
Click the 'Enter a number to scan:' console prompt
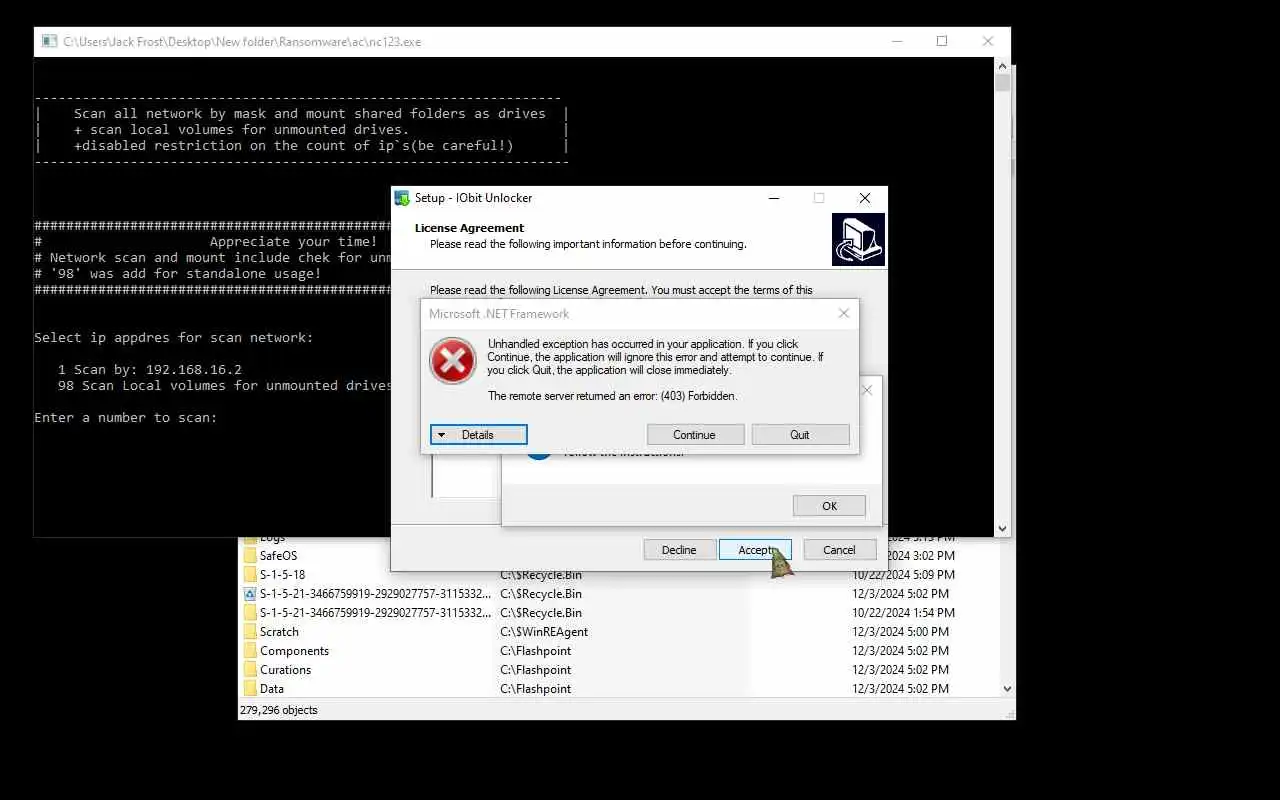pyautogui.click(x=125, y=418)
